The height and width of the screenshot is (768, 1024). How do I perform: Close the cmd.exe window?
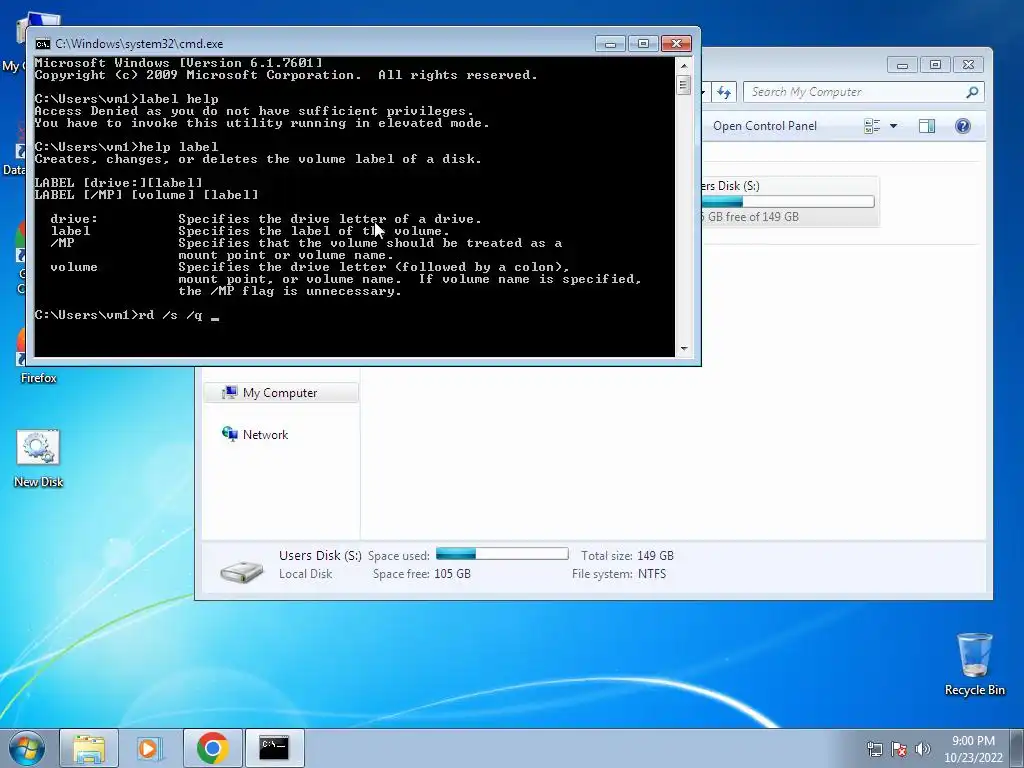(x=677, y=44)
